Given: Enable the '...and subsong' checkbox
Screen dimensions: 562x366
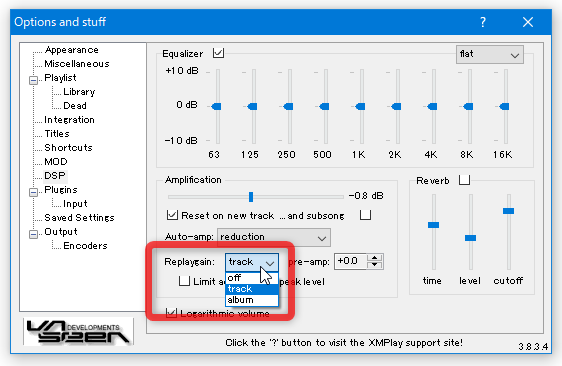Looking at the screenshot, I should tap(365, 215).
